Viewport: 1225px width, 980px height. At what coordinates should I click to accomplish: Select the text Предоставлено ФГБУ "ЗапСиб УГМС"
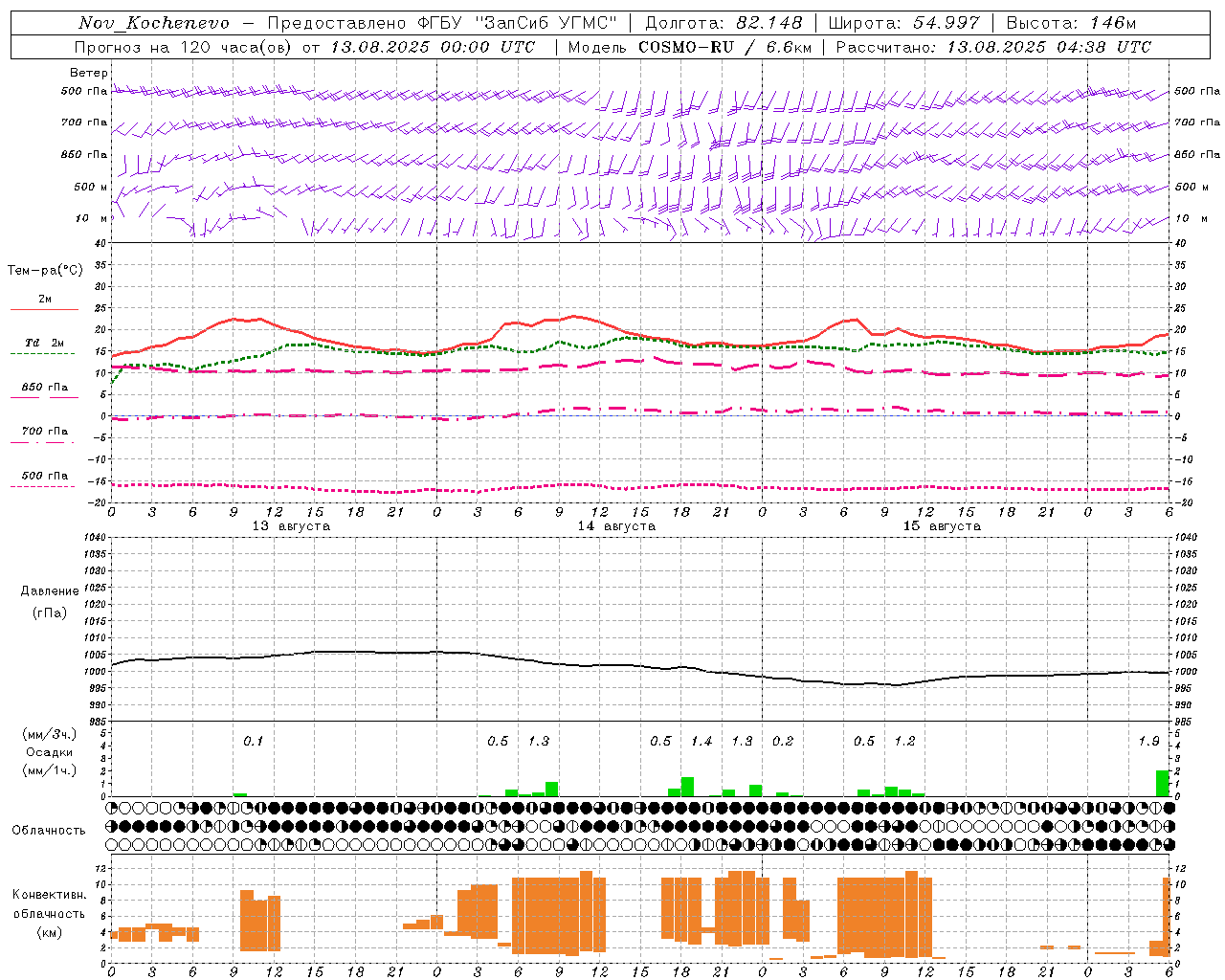pyautogui.click(x=442, y=23)
